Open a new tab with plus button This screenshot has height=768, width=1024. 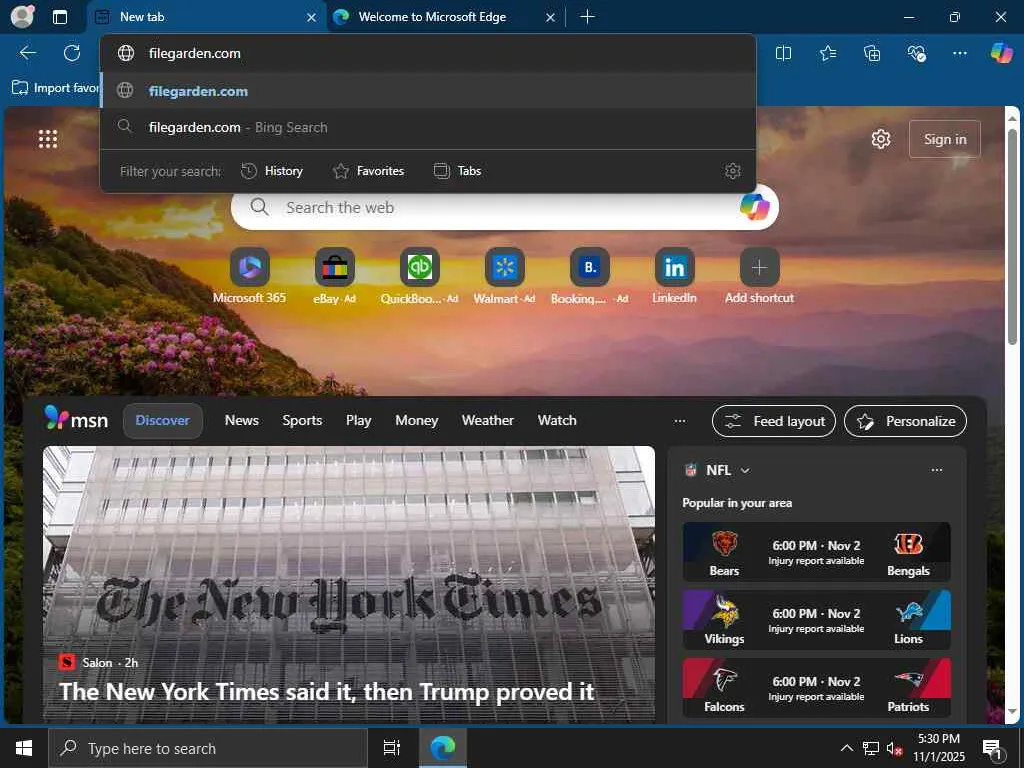coord(587,17)
